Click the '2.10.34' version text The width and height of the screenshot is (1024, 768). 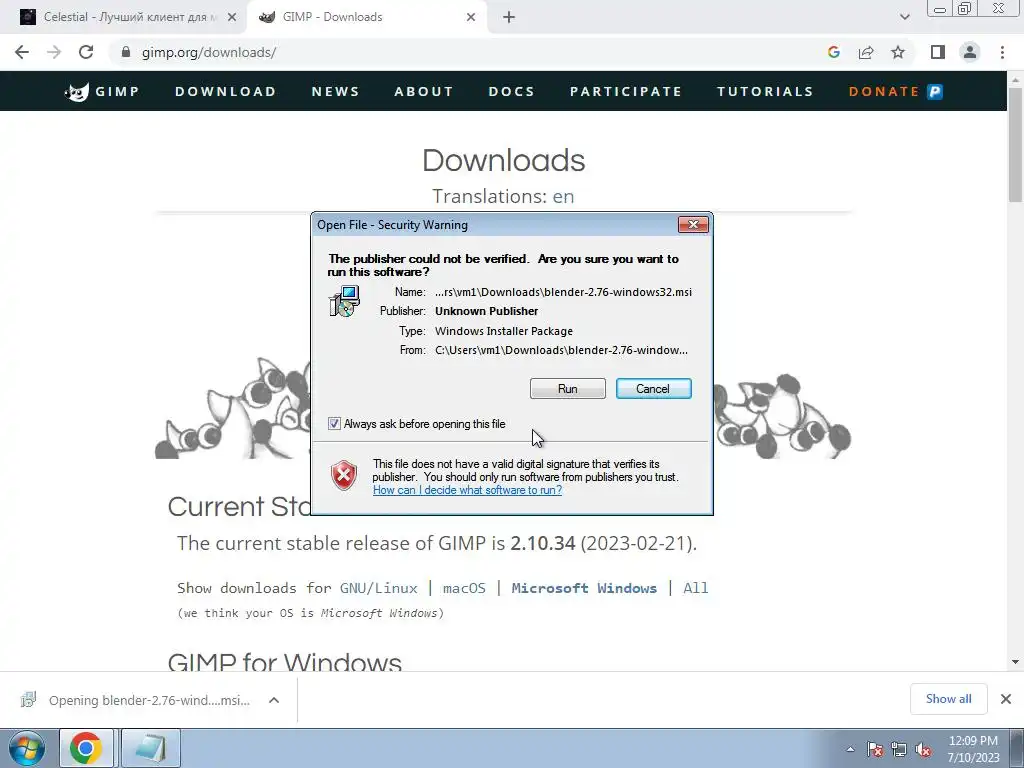click(543, 543)
